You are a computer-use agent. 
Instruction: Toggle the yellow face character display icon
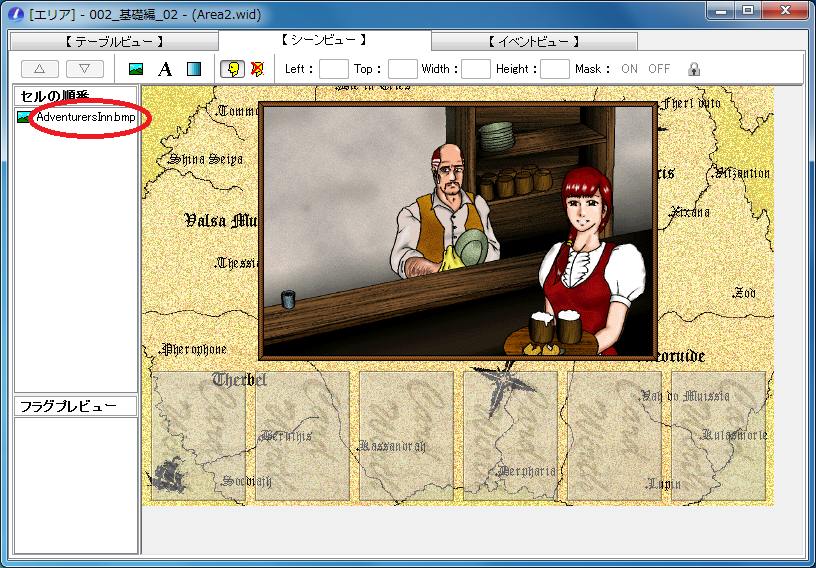pos(233,69)
